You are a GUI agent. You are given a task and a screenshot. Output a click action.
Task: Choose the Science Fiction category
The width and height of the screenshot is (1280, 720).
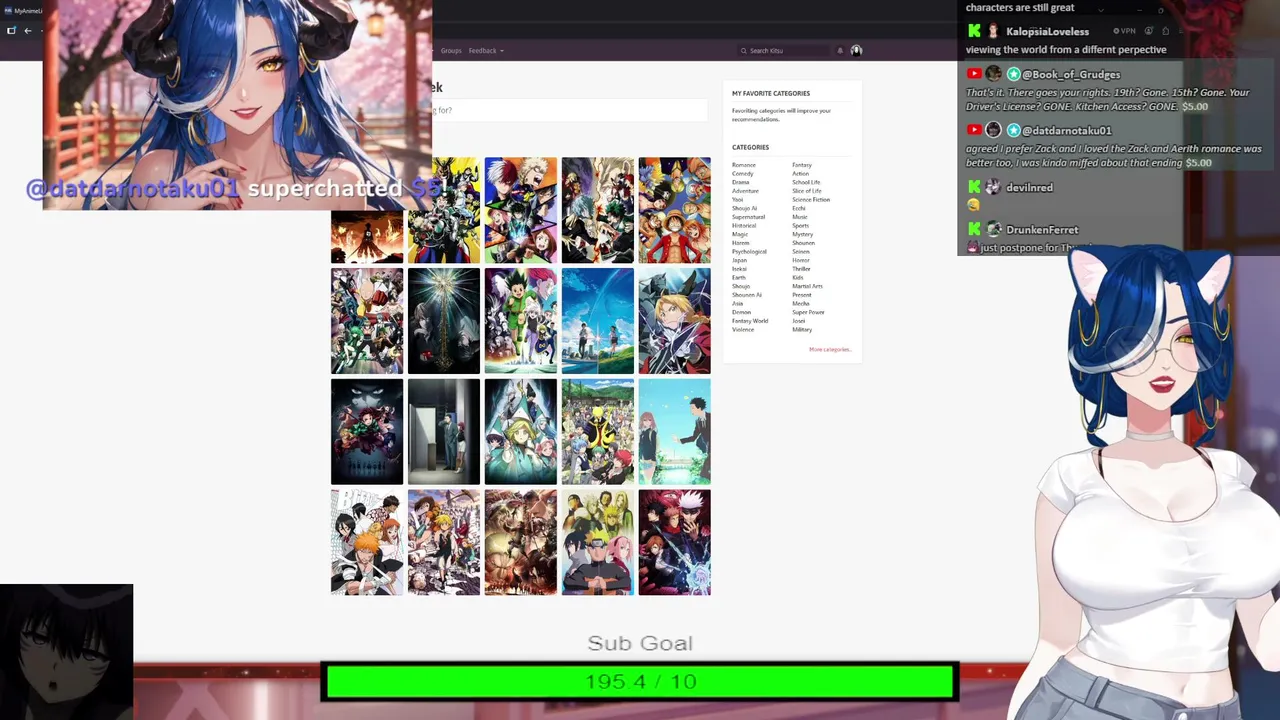point(811,200)
